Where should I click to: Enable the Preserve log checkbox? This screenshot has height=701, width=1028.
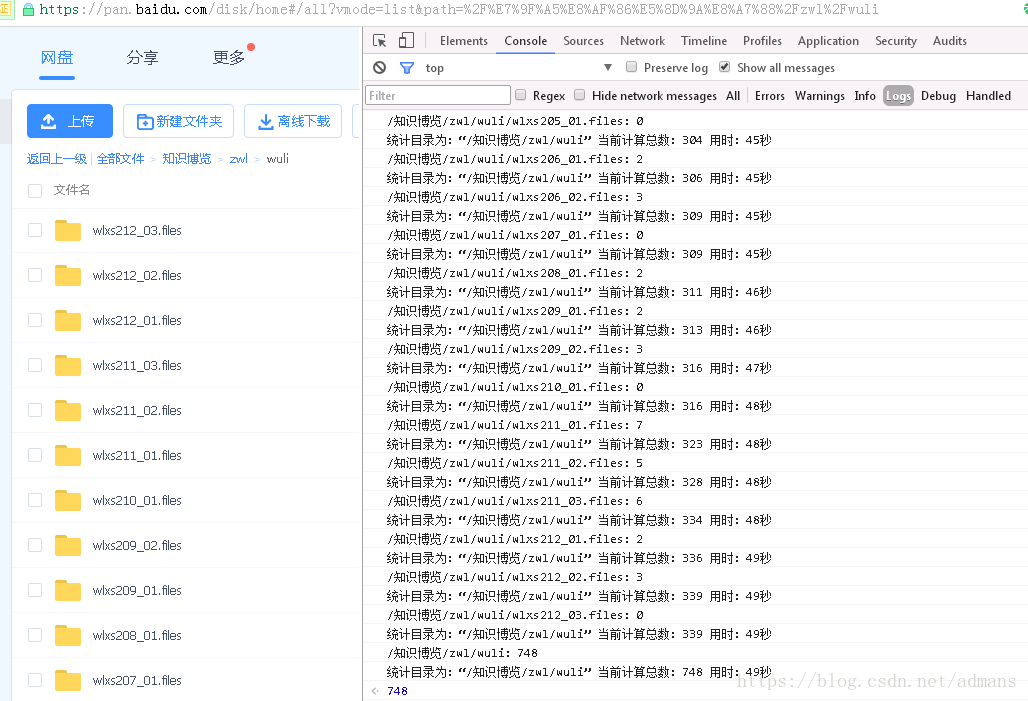tap(631, 67)
